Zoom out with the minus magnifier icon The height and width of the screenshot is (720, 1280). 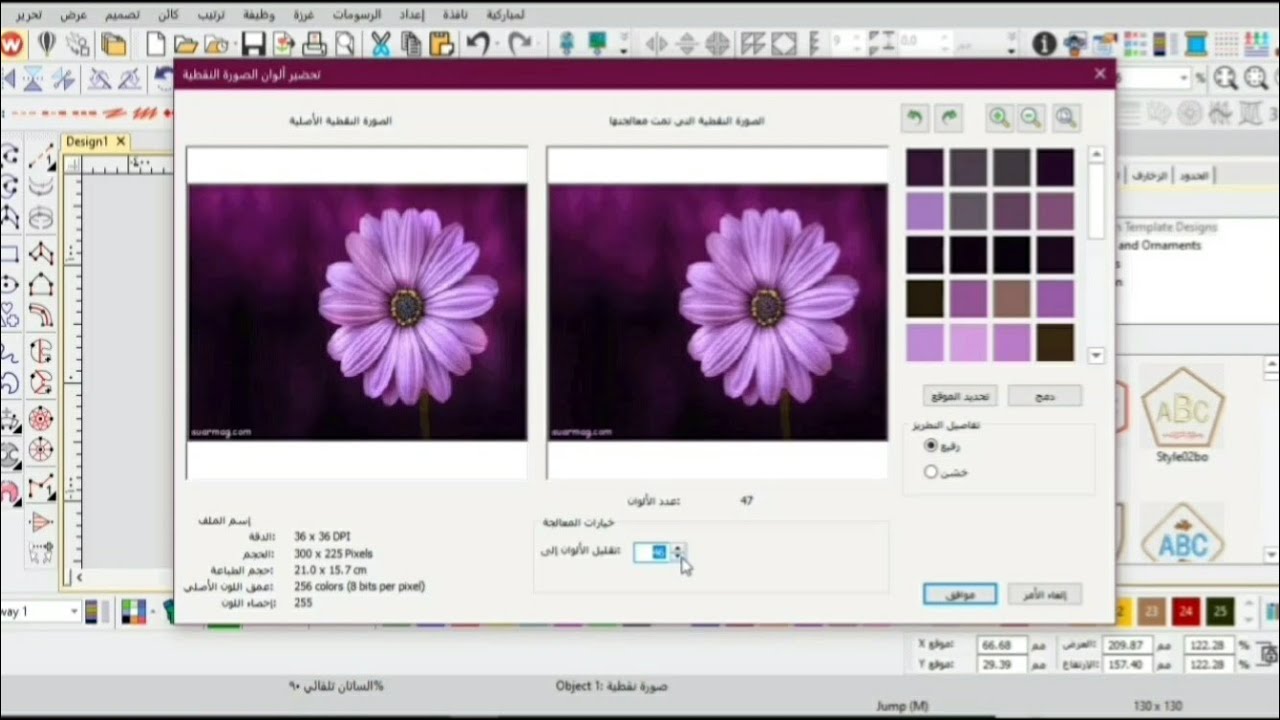(1031, 117)
